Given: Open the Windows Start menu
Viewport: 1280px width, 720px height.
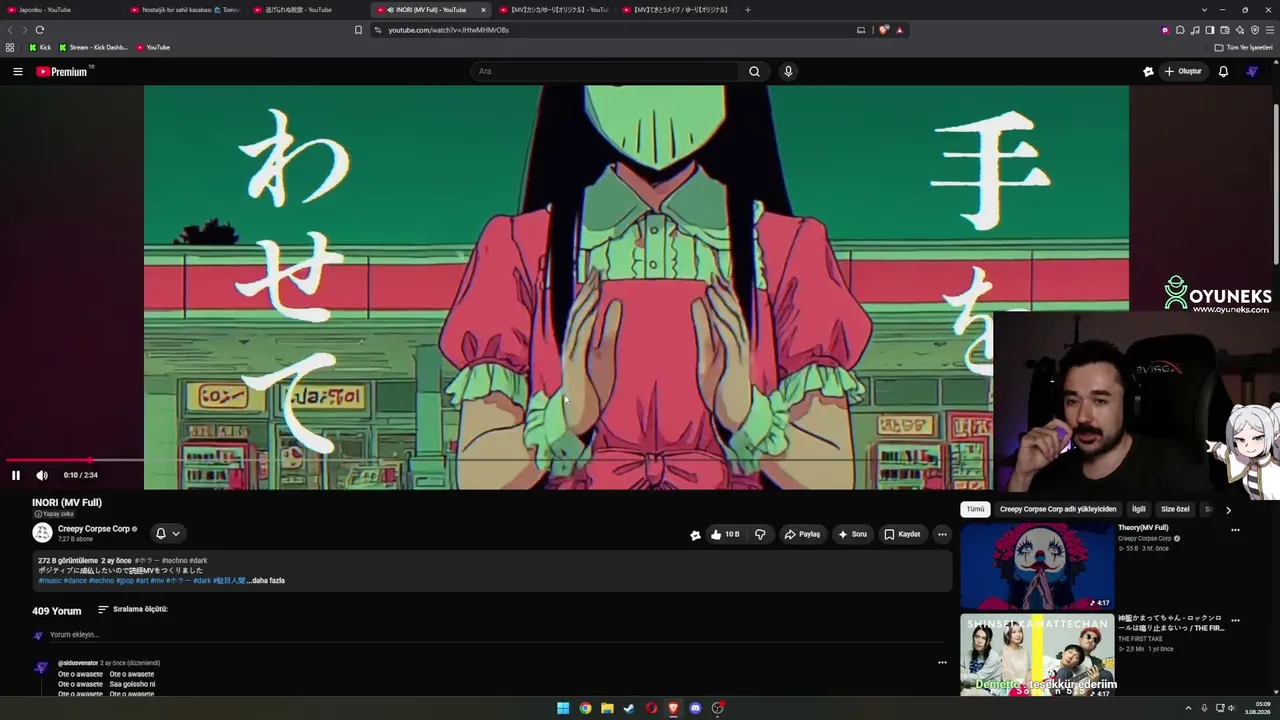Looking at the screenshot, I should [563, 708].
